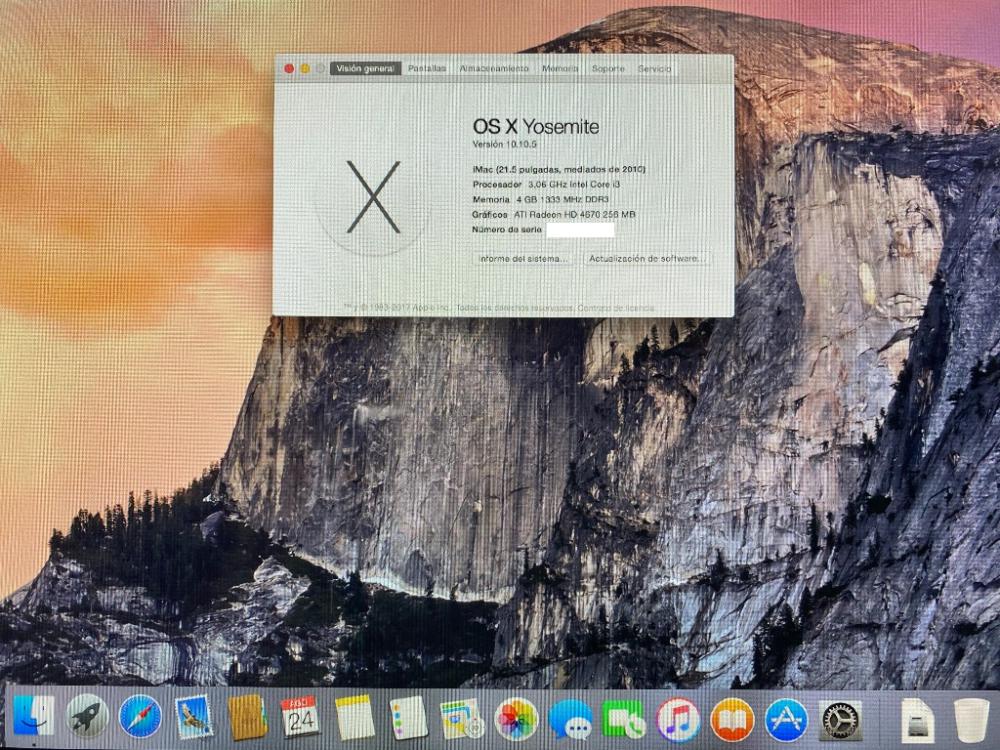Open iTunes music note icon
1000x750 pixels.
[678, 719]
